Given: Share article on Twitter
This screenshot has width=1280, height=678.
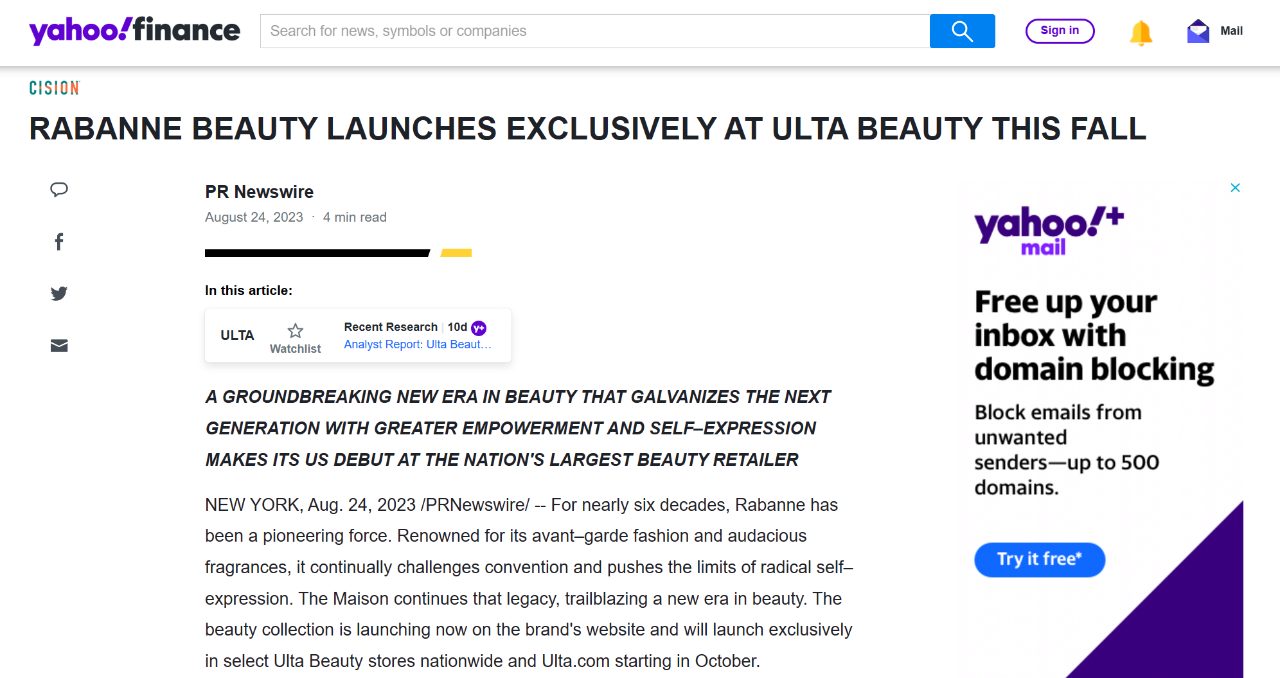Looking at the screenshot, I should [x=59, y=294].
